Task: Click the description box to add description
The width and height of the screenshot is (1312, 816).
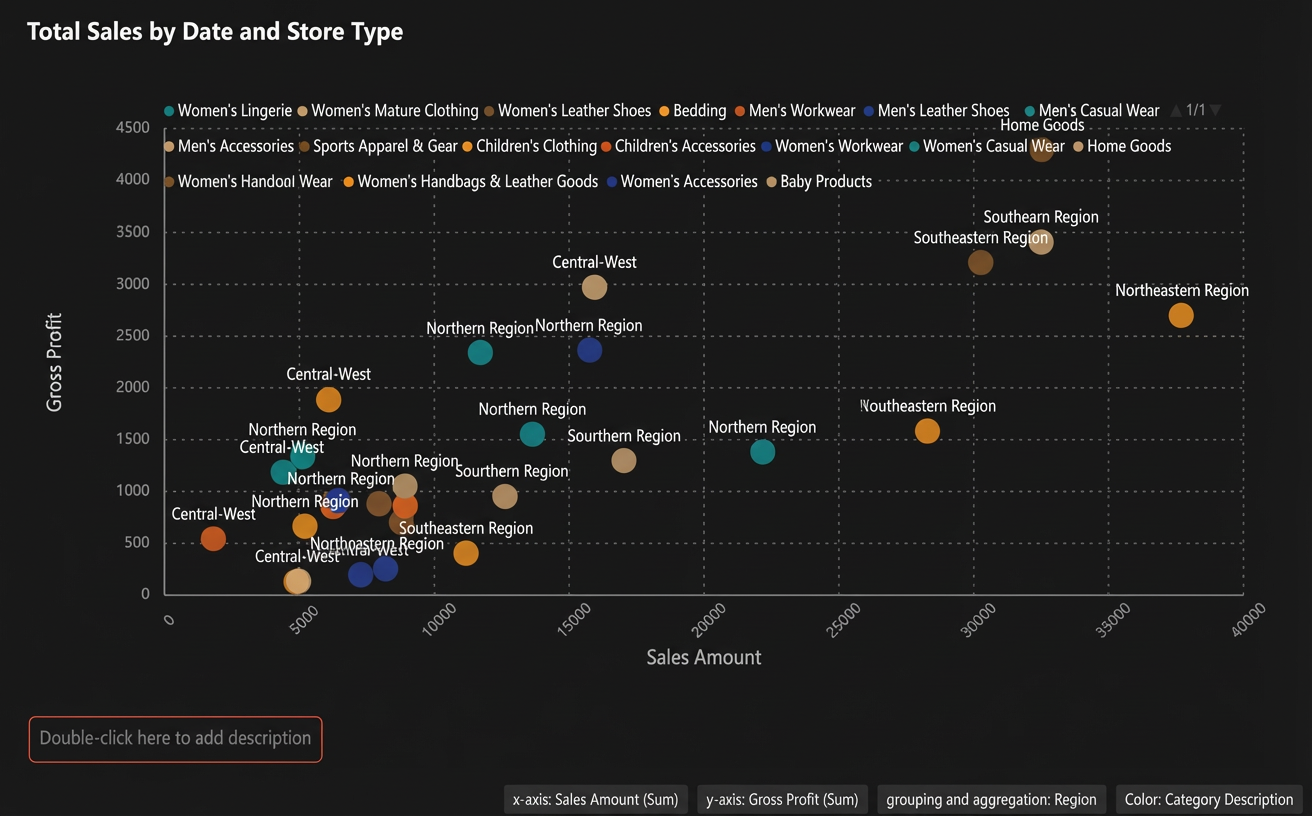Action: [176, 739]
